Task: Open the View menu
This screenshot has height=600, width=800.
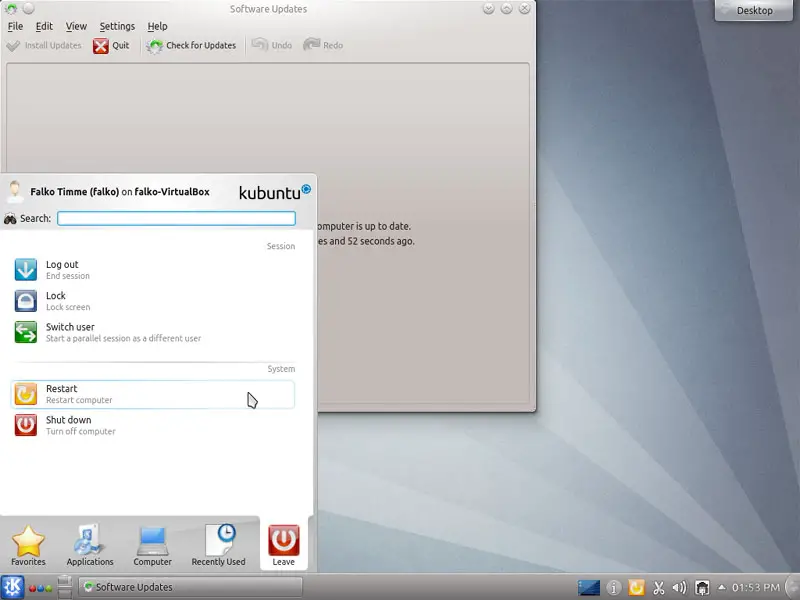Action: (76, 26)
